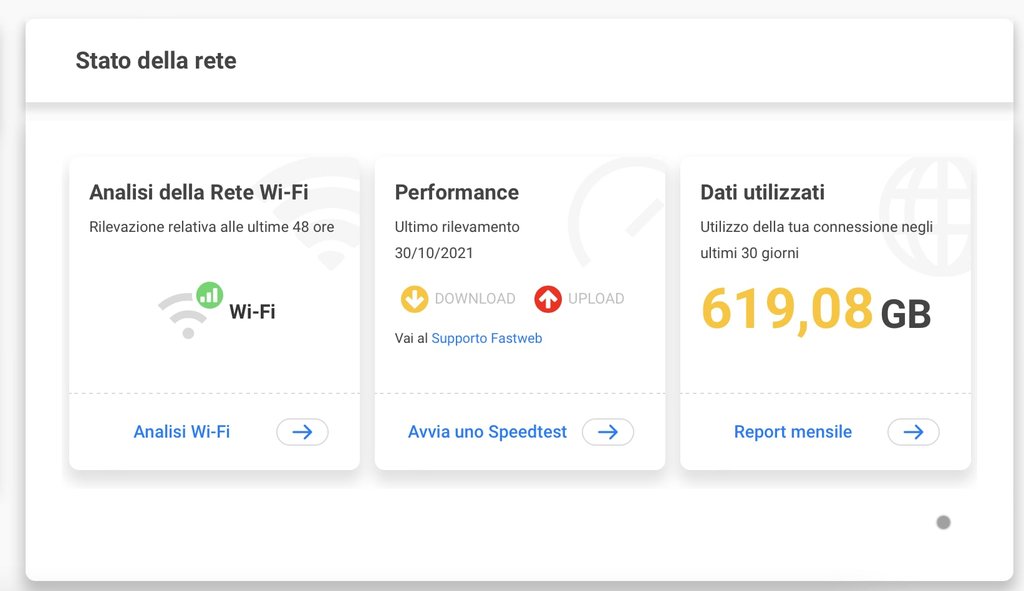
Task: Click arrow button next to Report mensile
Action: point(914,432)
